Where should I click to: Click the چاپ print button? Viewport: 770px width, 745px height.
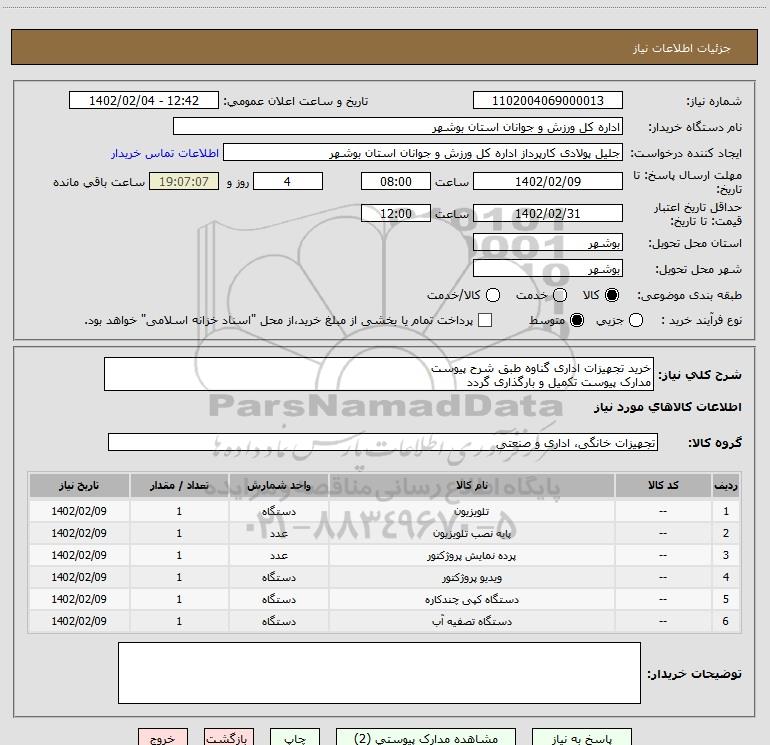295,738
